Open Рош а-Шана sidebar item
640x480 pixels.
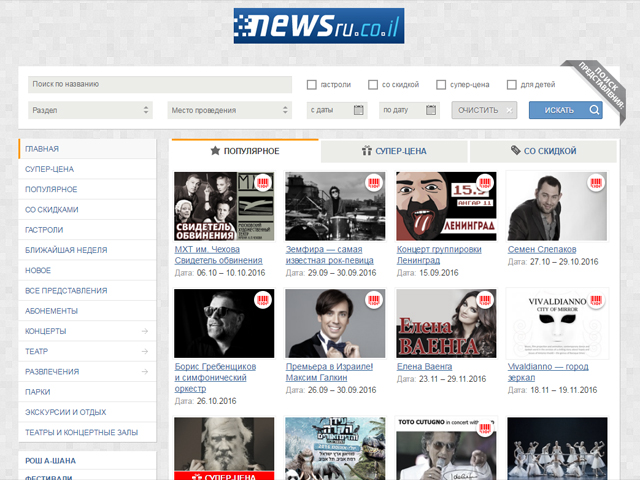(x=87, y=461)
